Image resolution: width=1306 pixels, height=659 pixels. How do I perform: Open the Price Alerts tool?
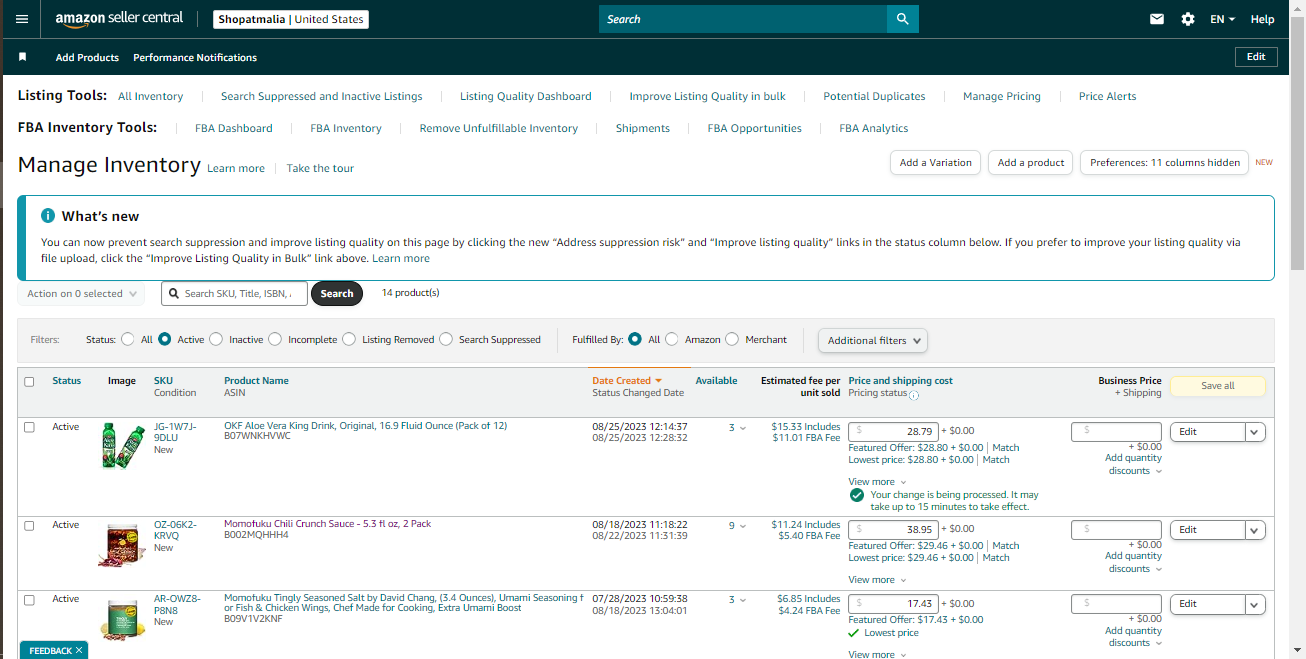pyautogui.click(x=1107, y=96)
